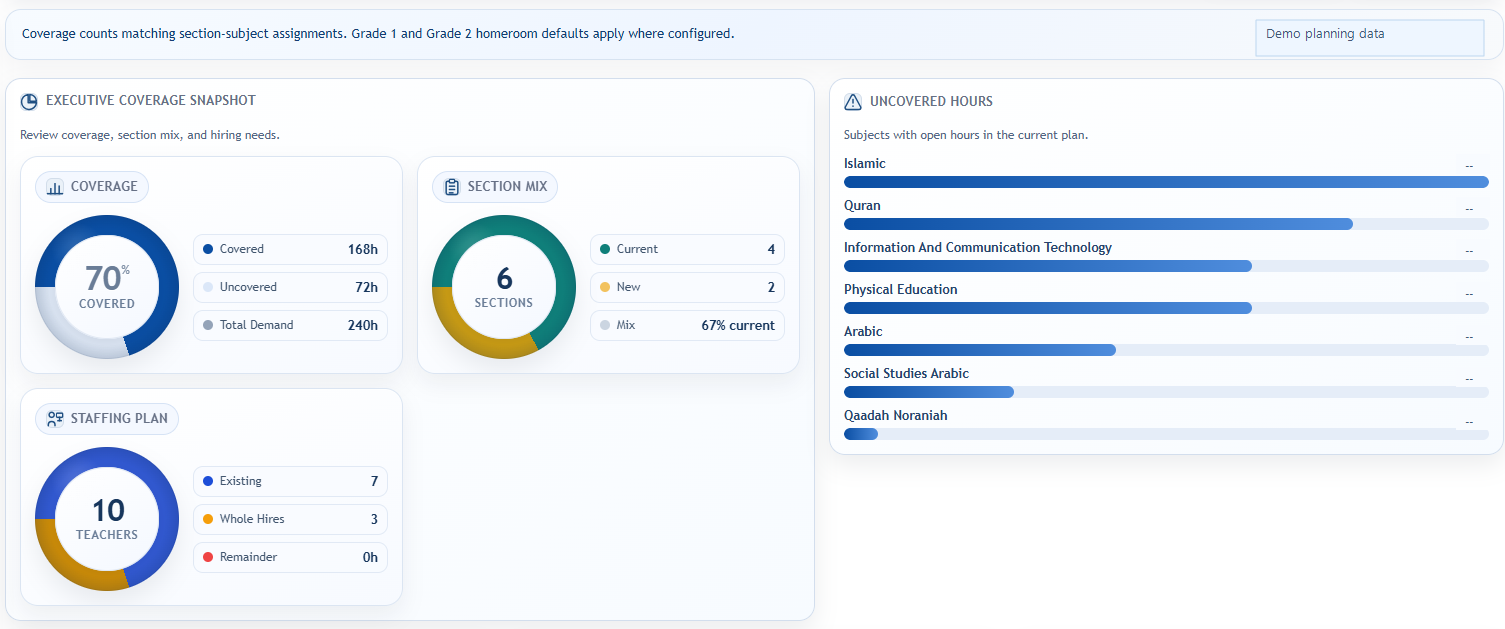Click the bar chart icon beside Coverage

point(55,187)
